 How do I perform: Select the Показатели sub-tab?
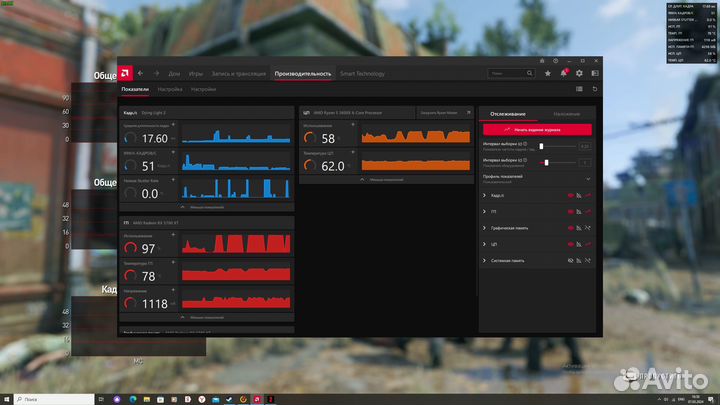tap(135, 89)
